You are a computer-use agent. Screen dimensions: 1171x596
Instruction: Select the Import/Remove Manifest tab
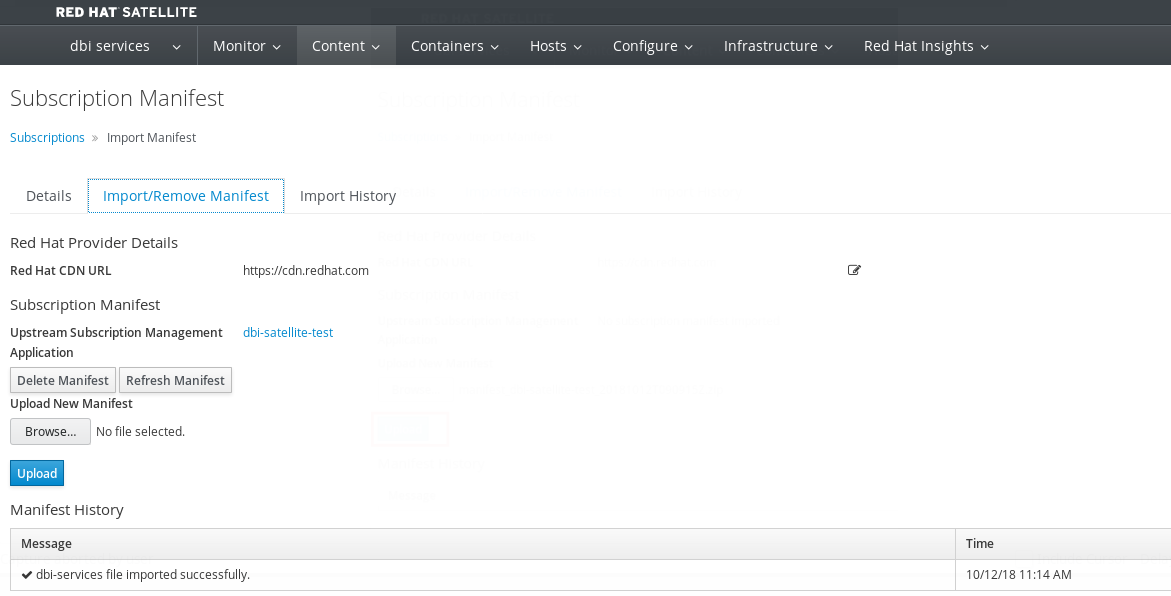186,196
